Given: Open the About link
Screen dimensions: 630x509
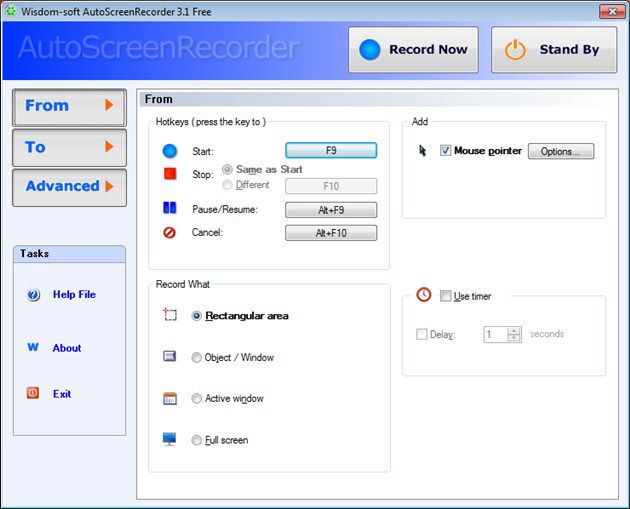Looking at the screenshot, I should pyautogui.click(x=67, y=348).
